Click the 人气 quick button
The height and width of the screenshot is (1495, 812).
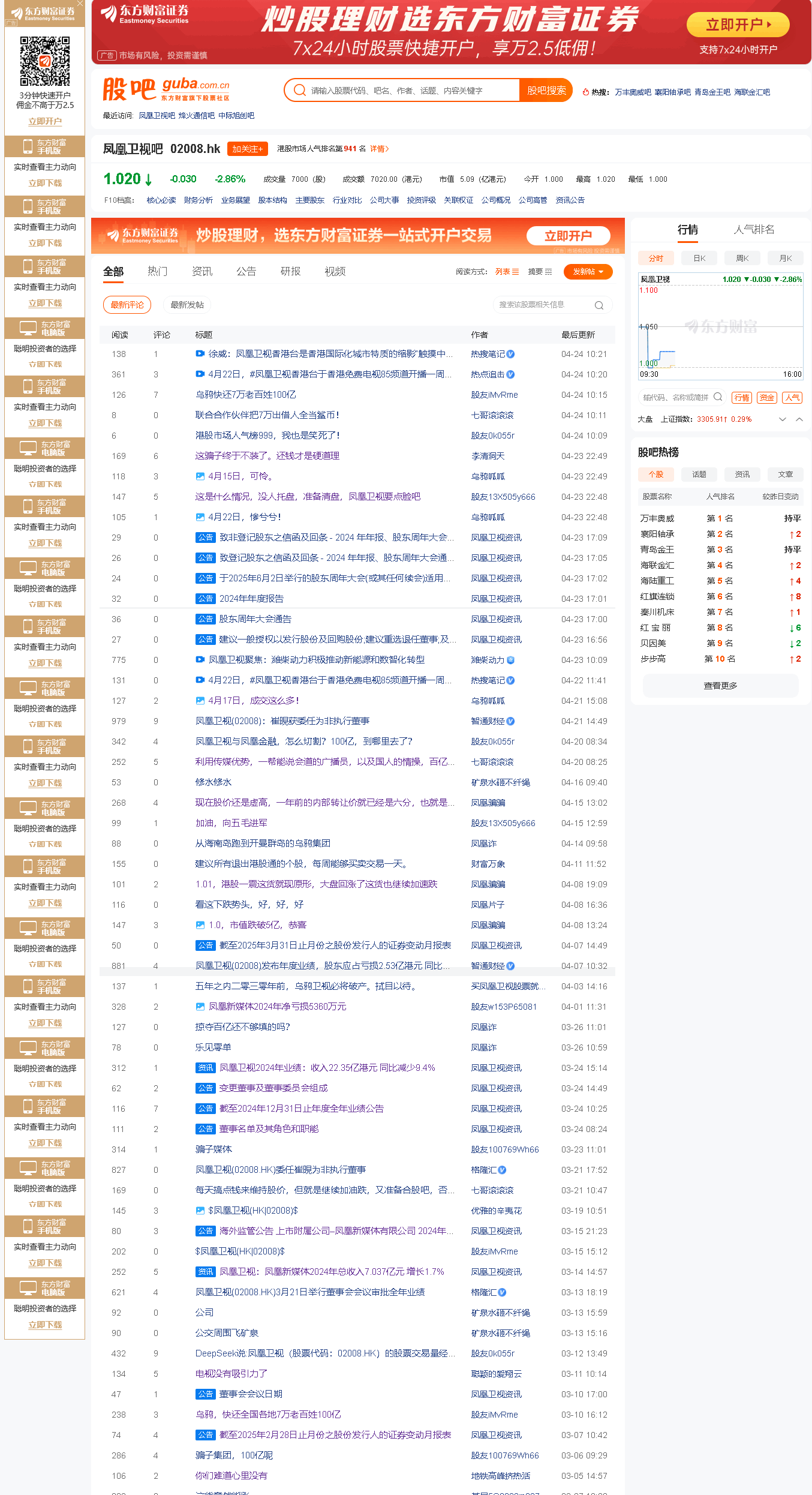792,398
